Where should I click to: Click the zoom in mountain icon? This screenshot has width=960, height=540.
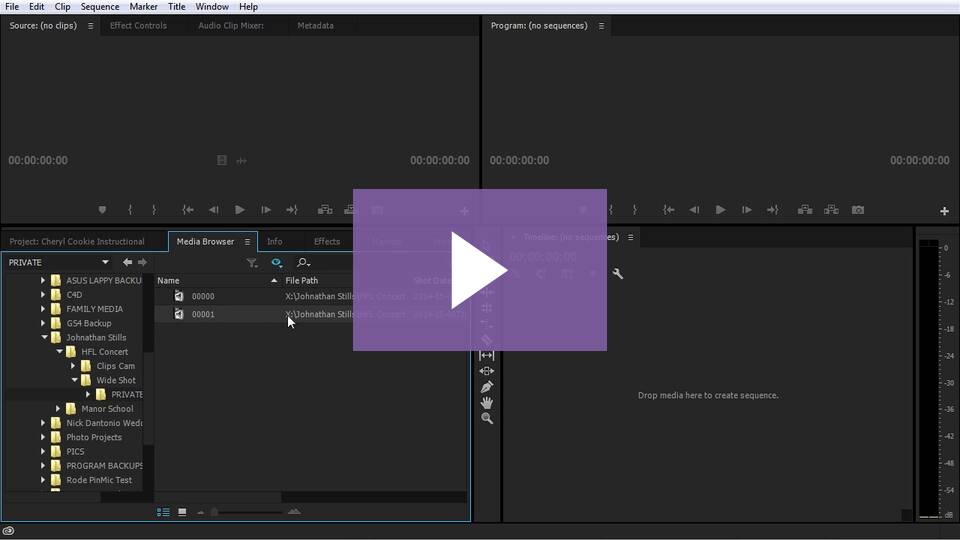click(294, 511)
